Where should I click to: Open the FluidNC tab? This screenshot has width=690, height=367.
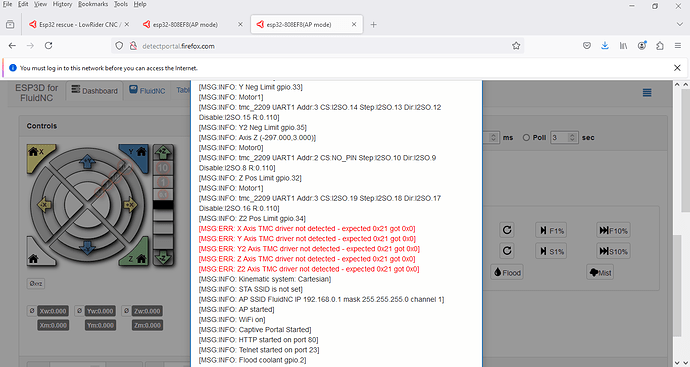pyautogui.click(x=147, y=90)
